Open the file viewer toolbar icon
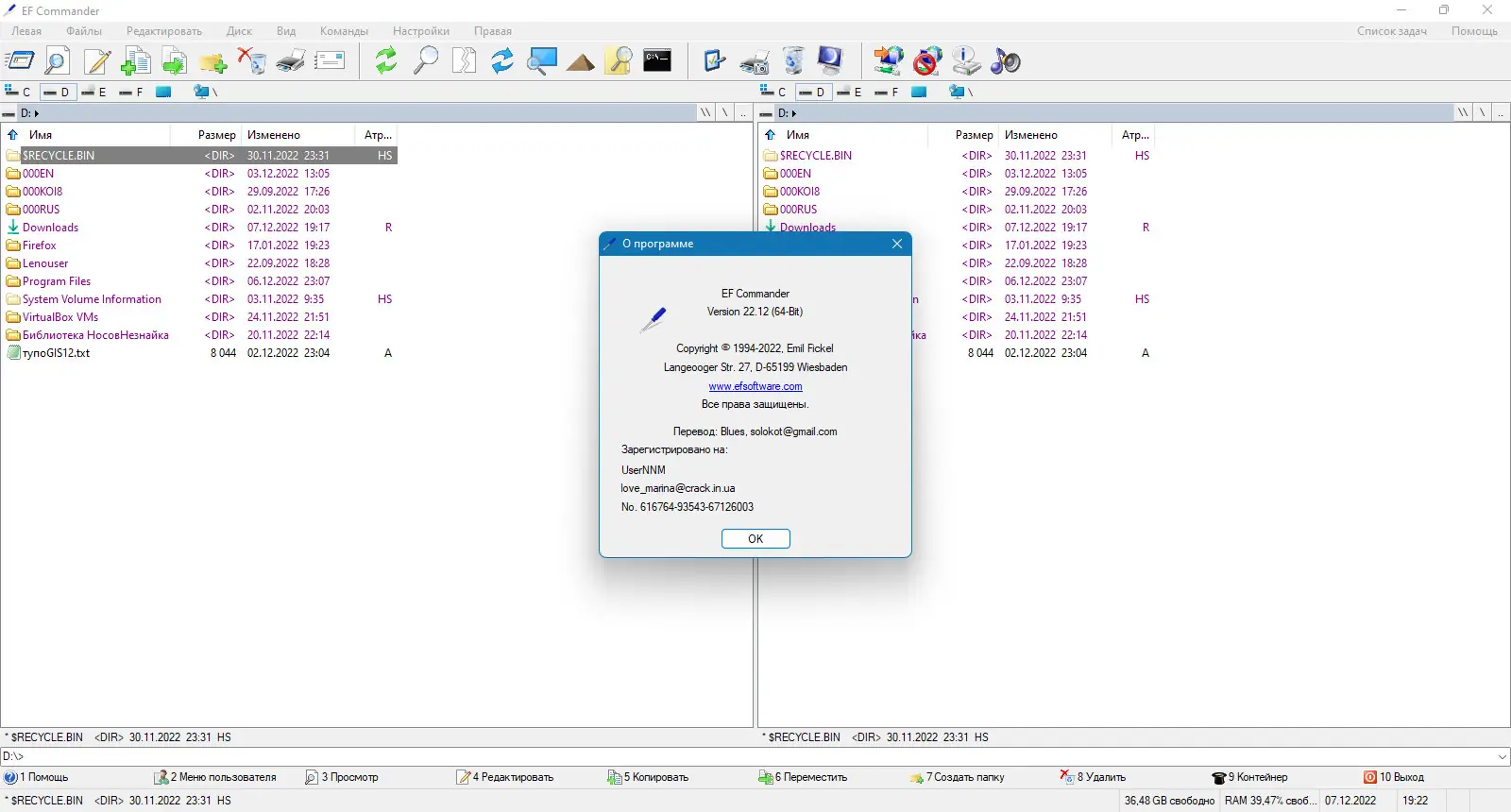This screenshot has width=1511, height=812. (x=58, y=61)
